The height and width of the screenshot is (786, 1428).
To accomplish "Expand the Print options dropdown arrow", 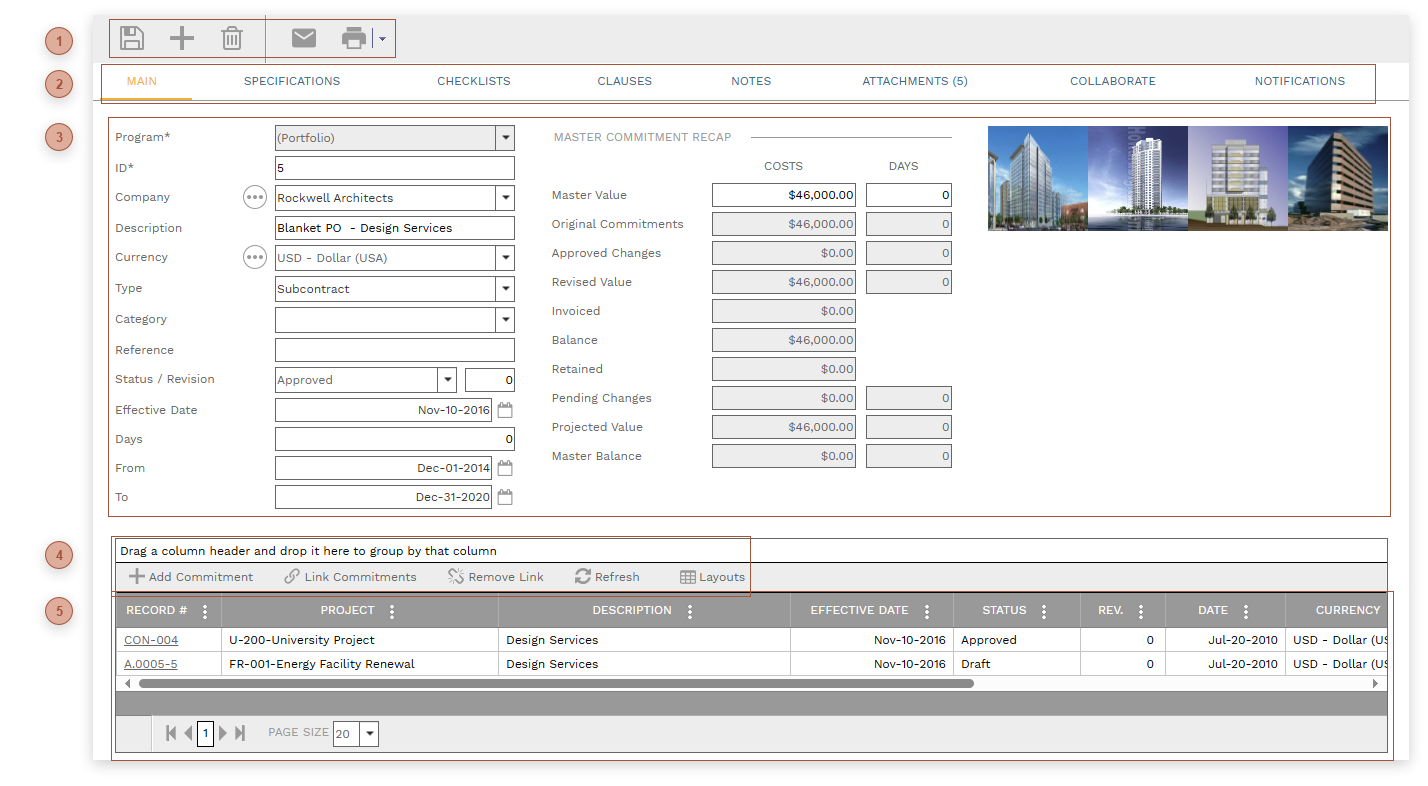I will [383, 39].
